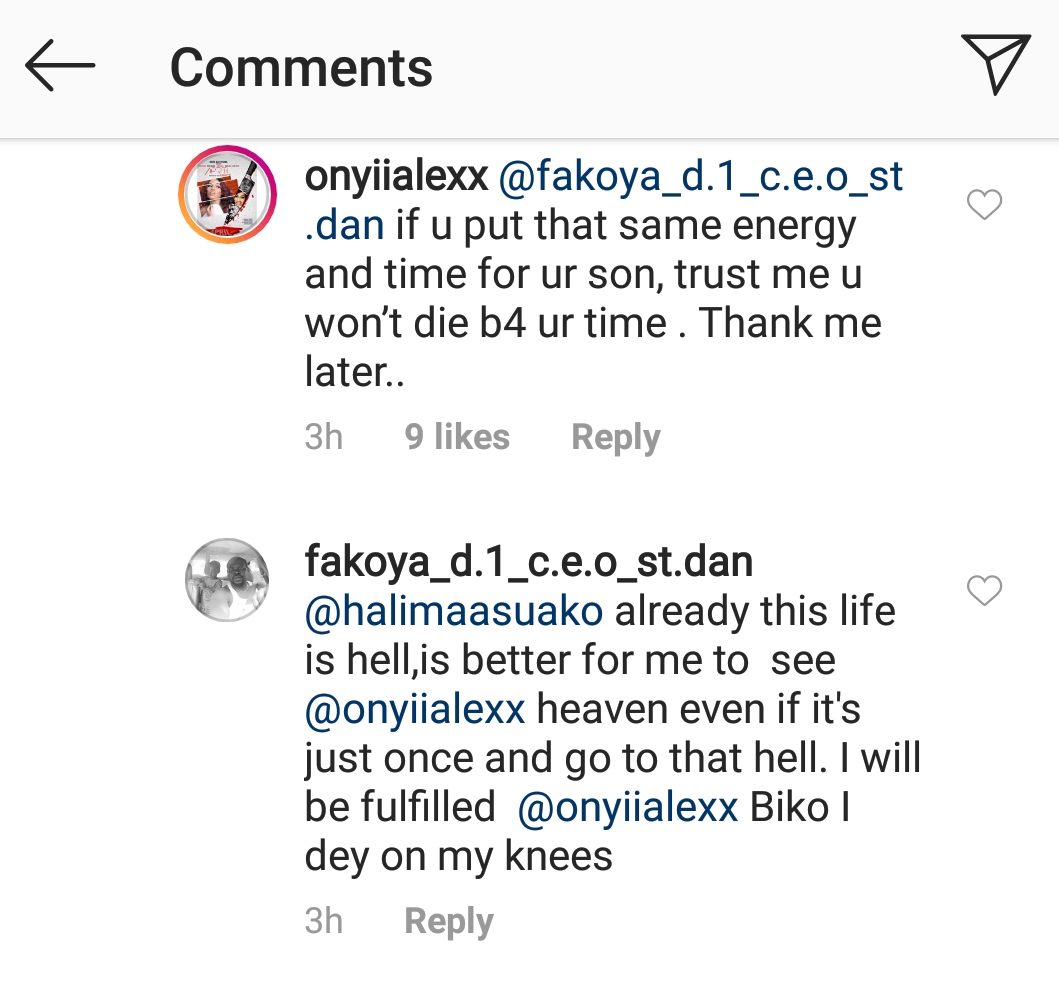The height and width of the screenshot is (988, 1059).
Task: View who liked by tapping 9 likes
Action: (456, 436)
